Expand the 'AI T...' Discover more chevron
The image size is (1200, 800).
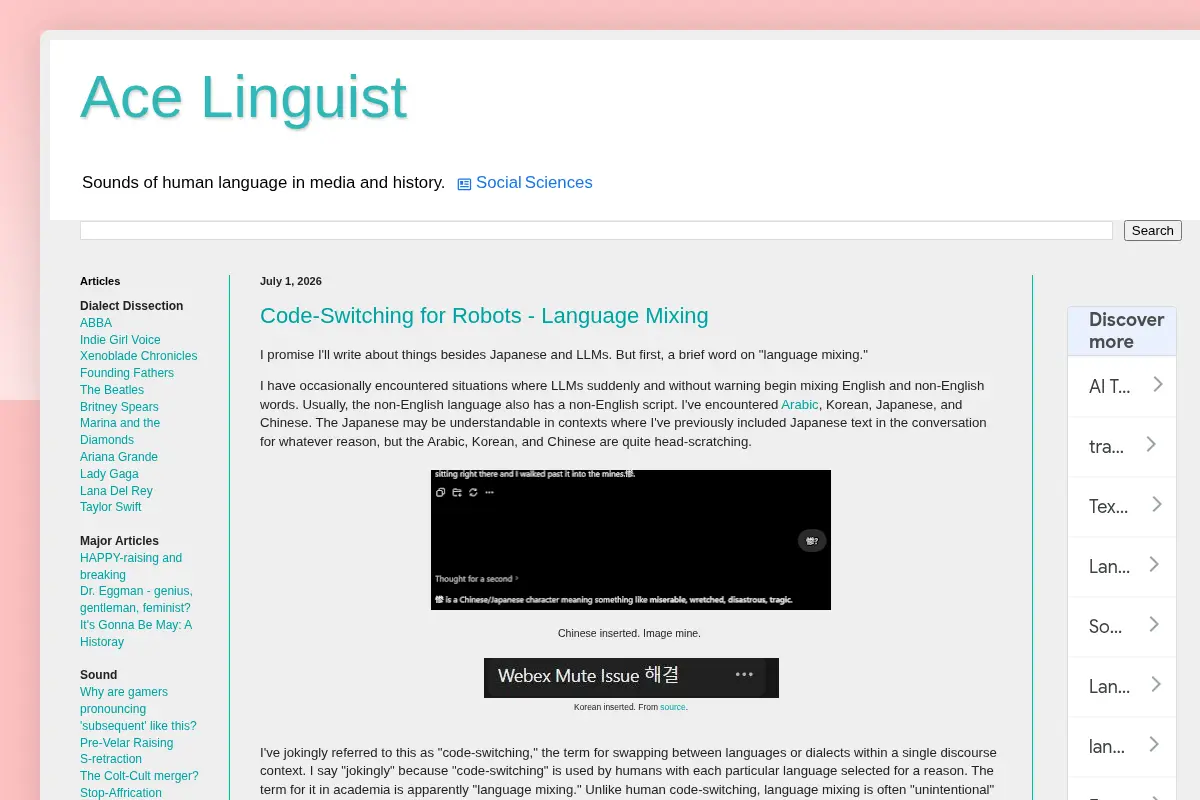(x=1157, y=385)
